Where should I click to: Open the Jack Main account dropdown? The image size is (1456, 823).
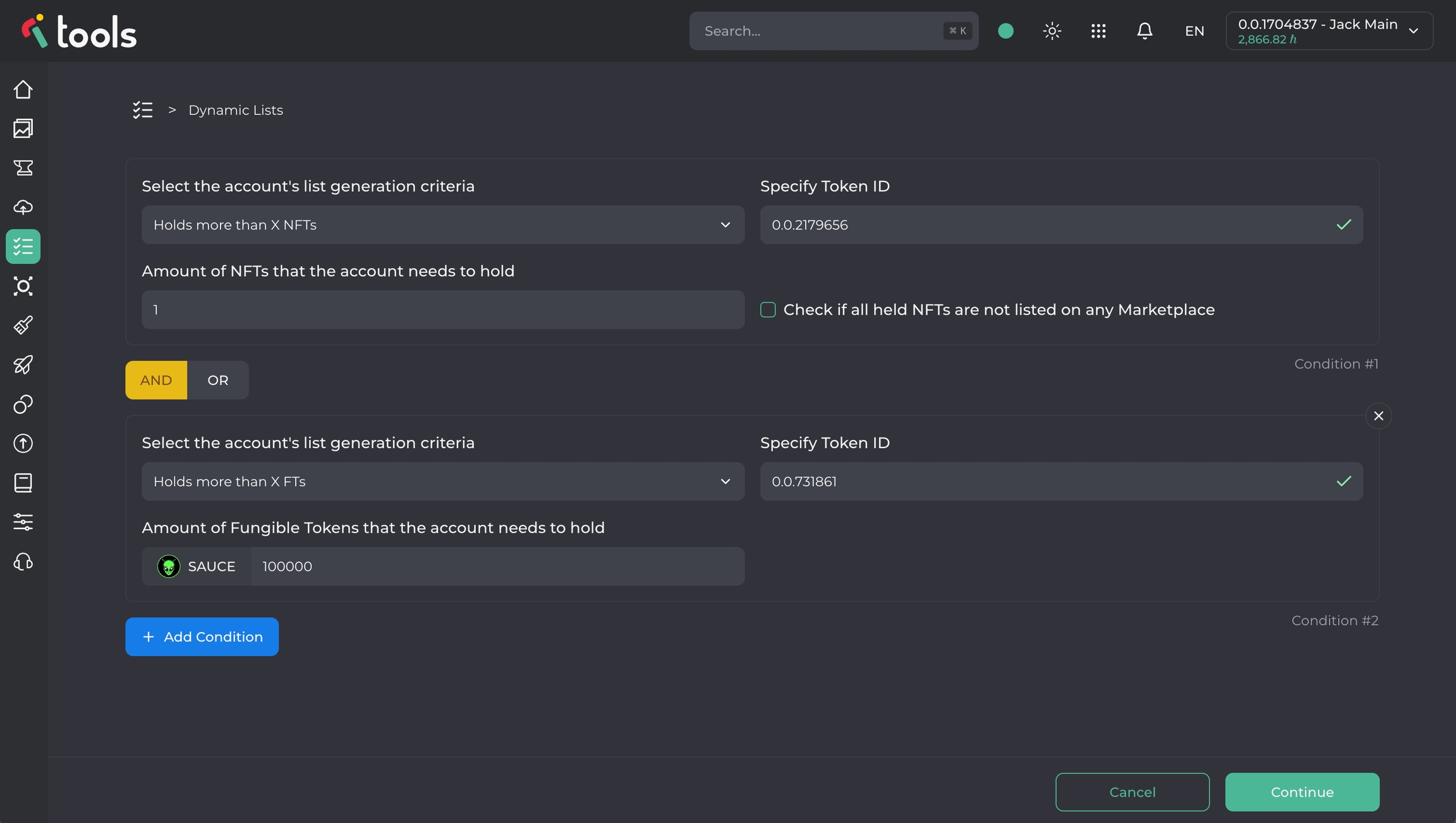point(1329,31)
